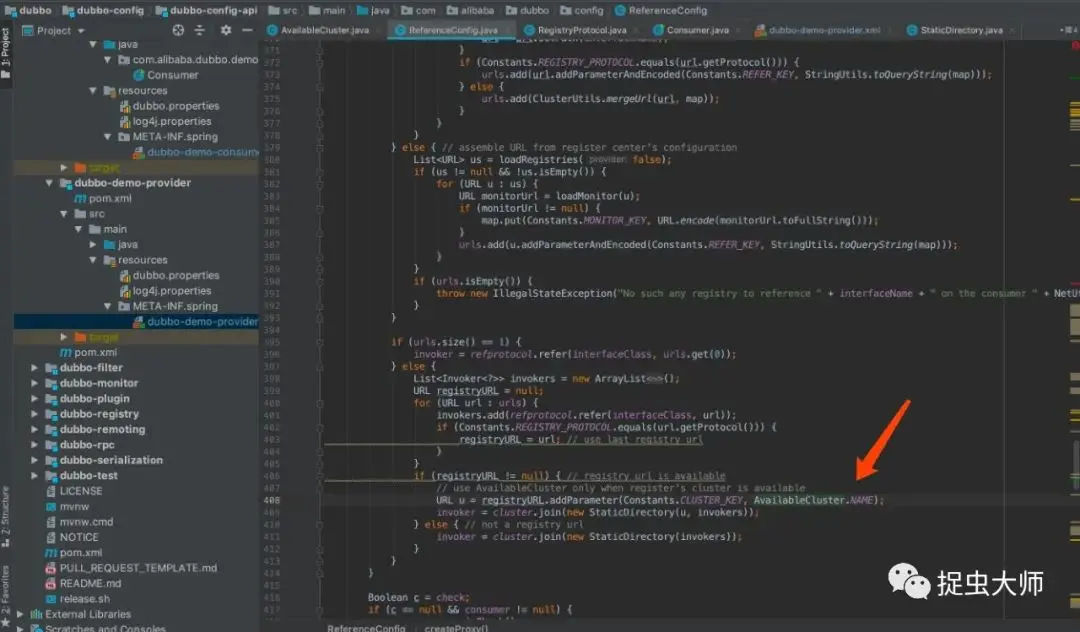The width and height of the screenshot is (1080, 632).
Task: Collapse com.alibaba.dubbo.demo package
Action: click(x=107, y=60)
